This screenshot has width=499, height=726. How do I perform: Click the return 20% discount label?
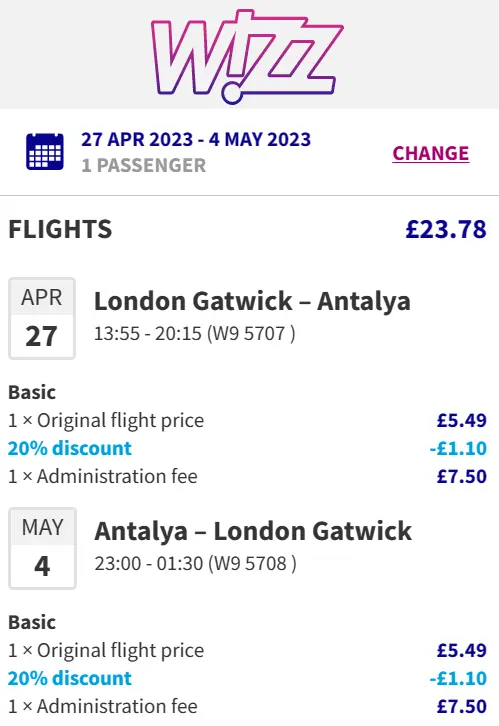(70, 678)
